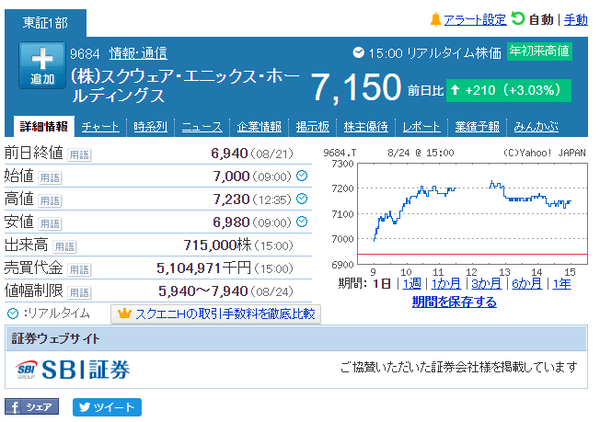
Task: Click the intraday price chart
Action: (x=472, y=214)
